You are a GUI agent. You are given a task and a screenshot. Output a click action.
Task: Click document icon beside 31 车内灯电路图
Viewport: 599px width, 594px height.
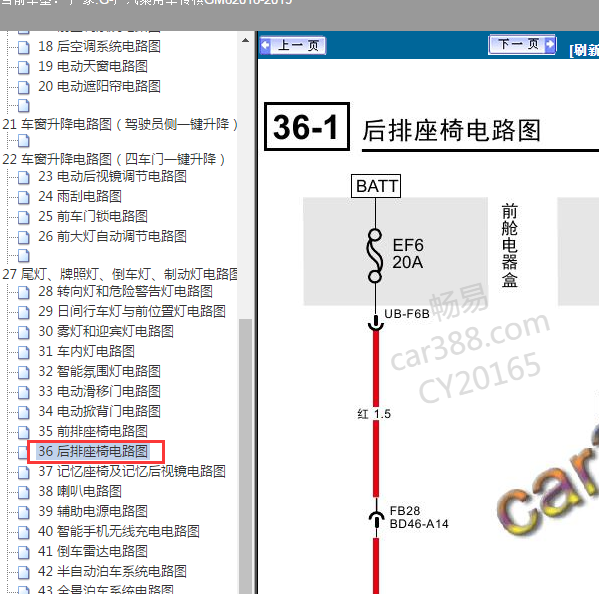point(24,352)
